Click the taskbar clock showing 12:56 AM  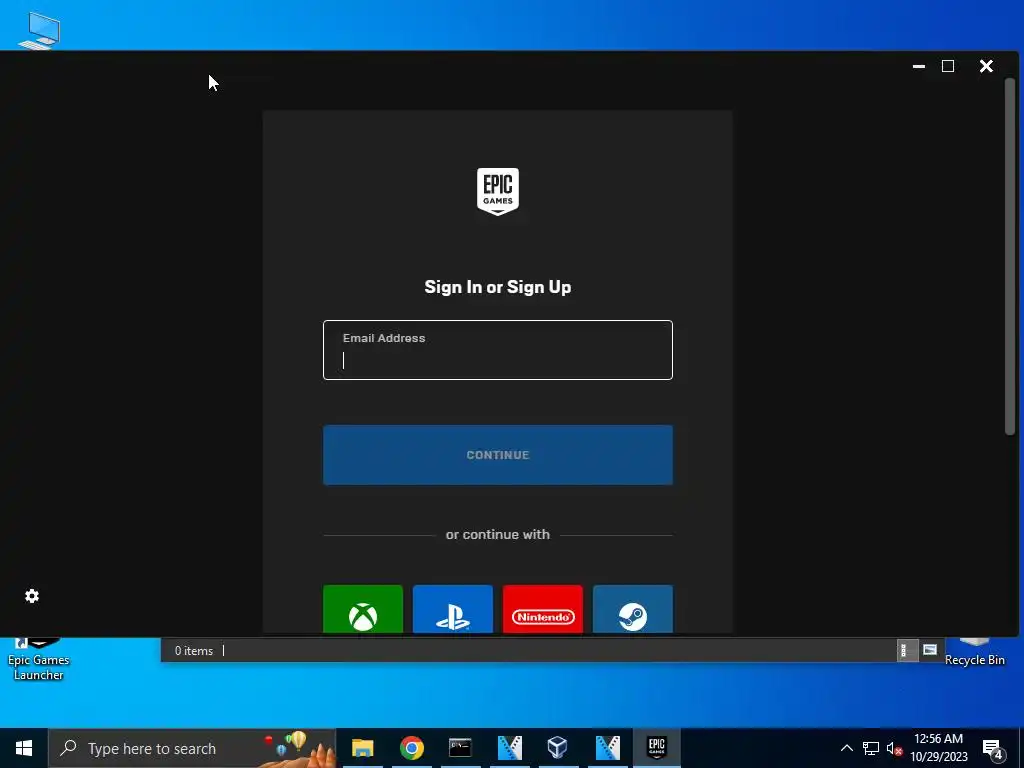click(x=938, y=748)
